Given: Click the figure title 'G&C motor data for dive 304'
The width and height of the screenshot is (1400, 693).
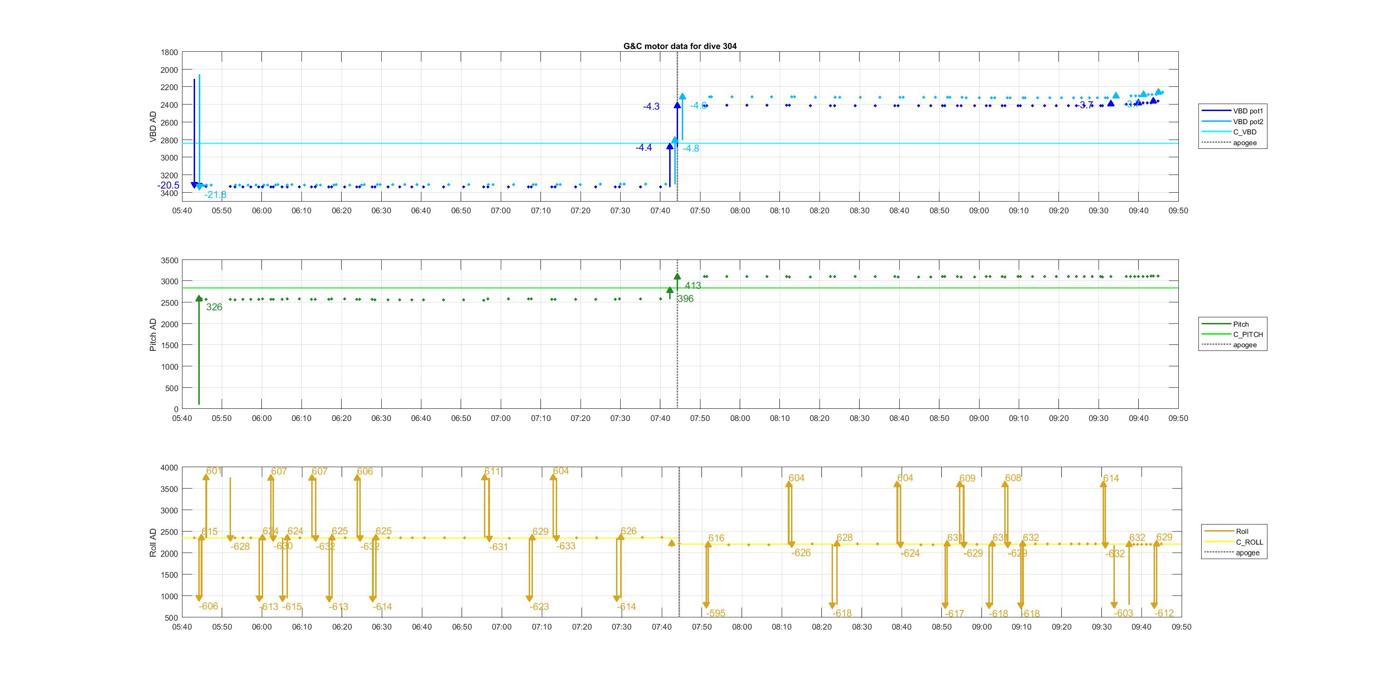Looking at the screenshot, I should [x=680, y=46].
